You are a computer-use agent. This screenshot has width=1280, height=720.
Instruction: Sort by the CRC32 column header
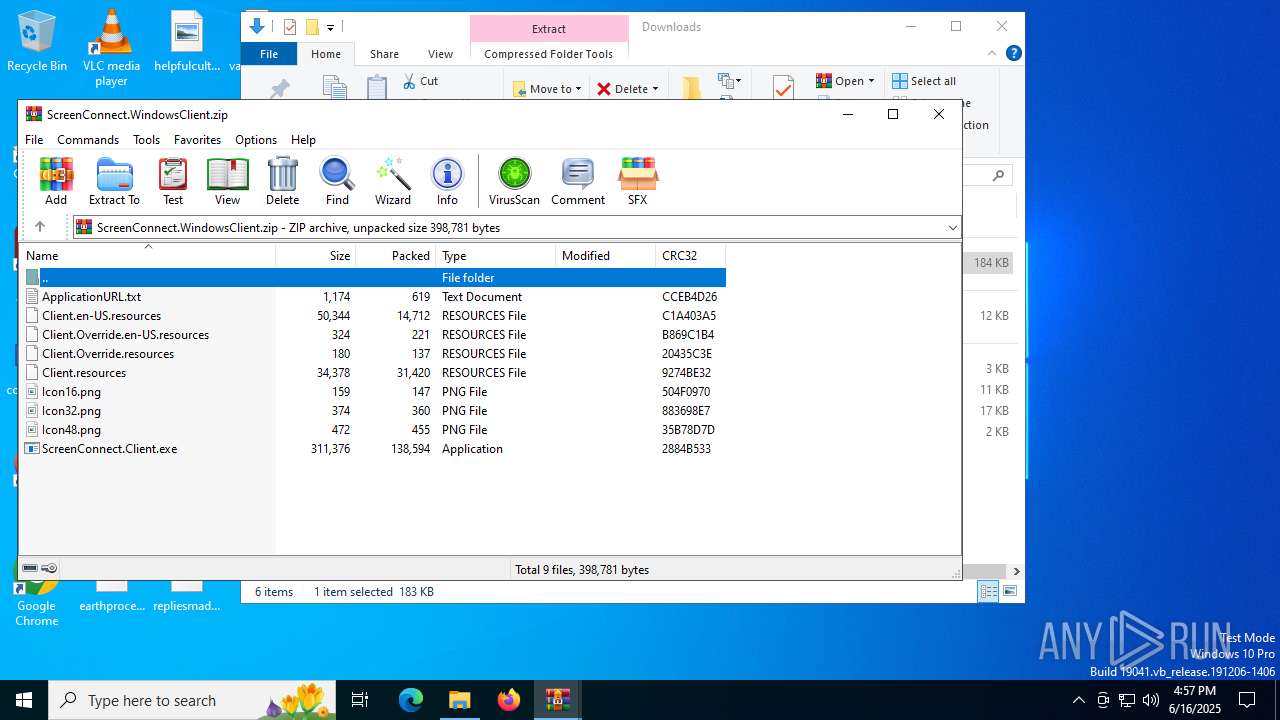pyautogui.click(x=691, y=256)
